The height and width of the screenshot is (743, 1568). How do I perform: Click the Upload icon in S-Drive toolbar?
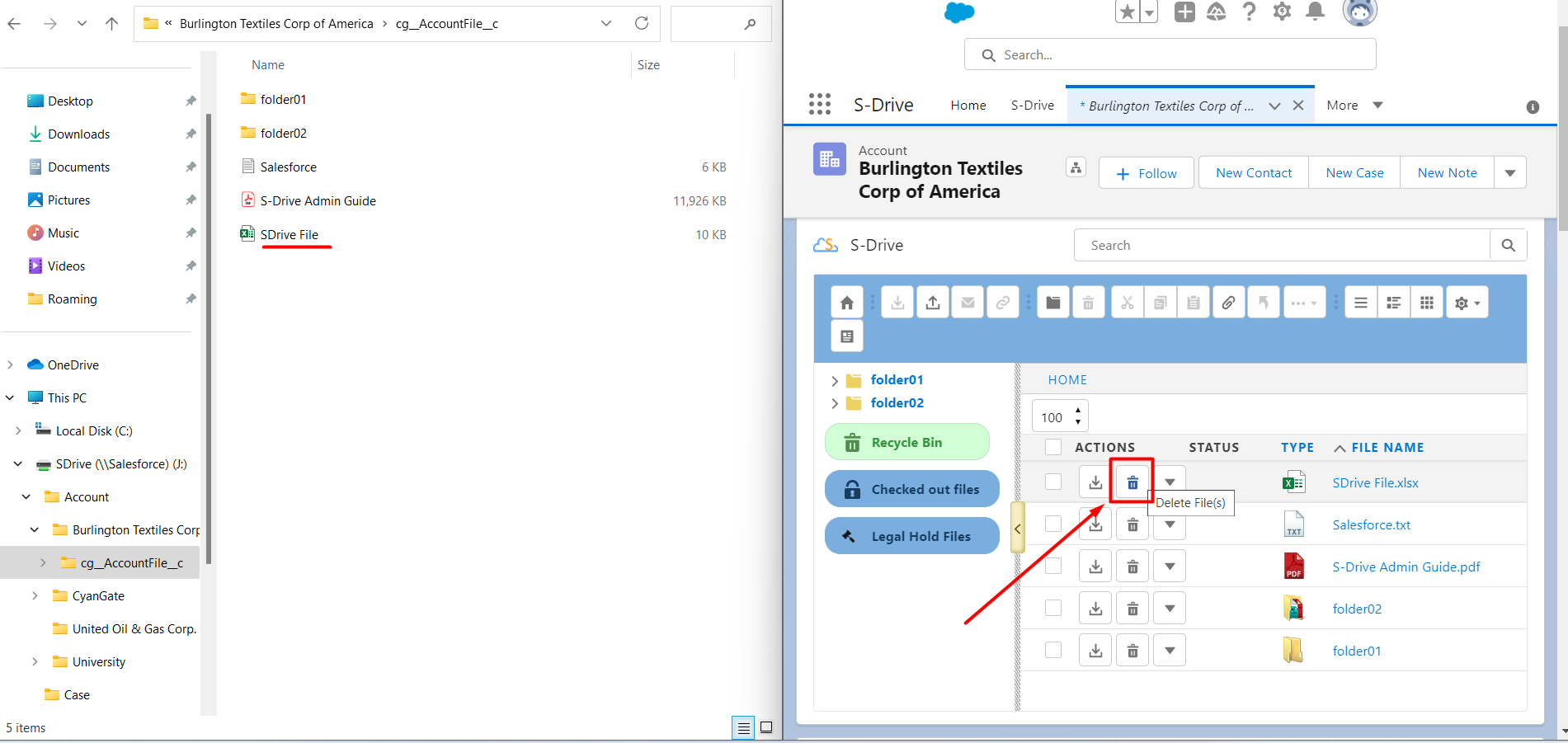point(932,303)
